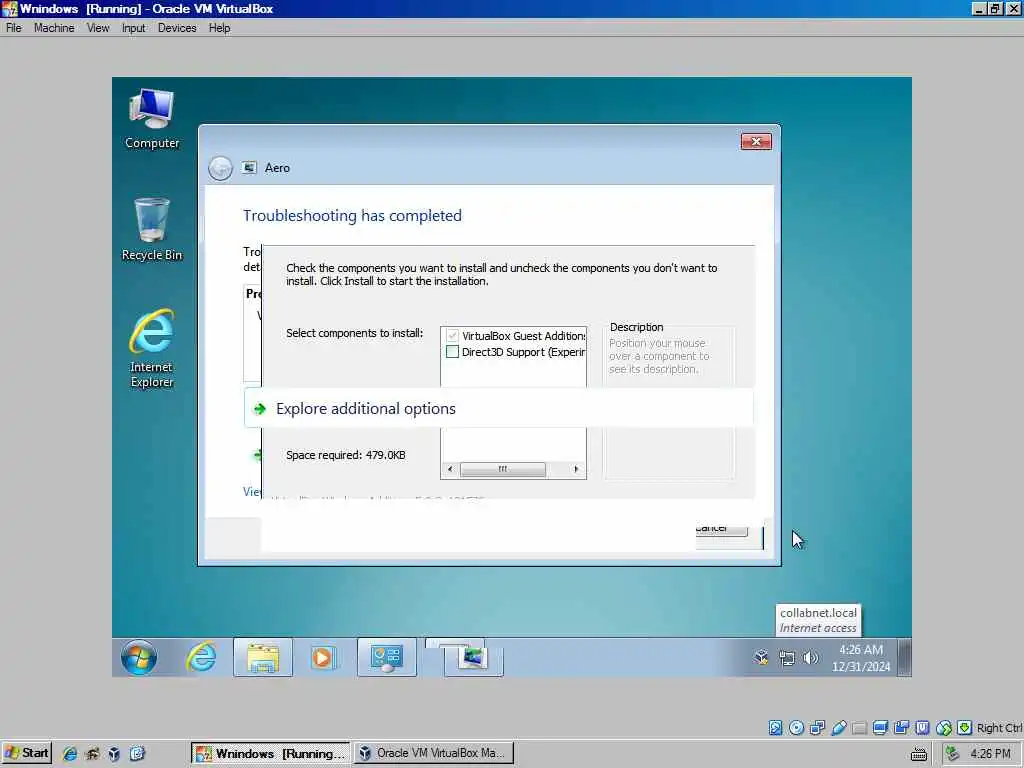
Task: Click the video capture status icon
Action: (x=902, y=728)
